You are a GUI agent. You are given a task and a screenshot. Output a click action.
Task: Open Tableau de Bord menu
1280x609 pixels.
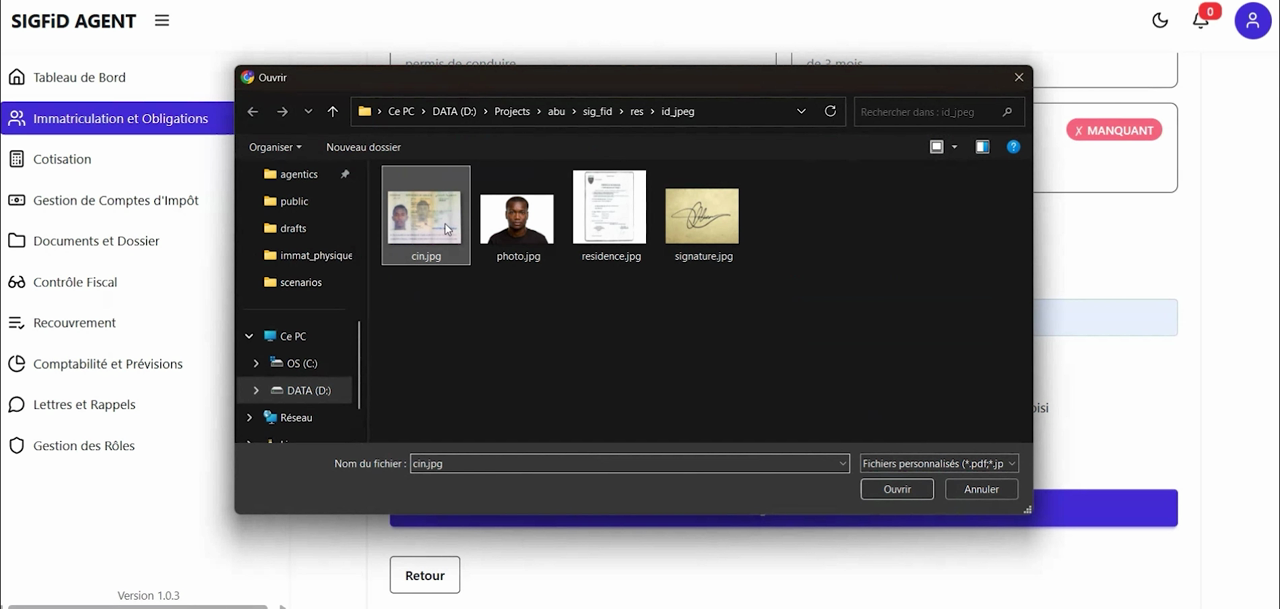pos(79,77)
